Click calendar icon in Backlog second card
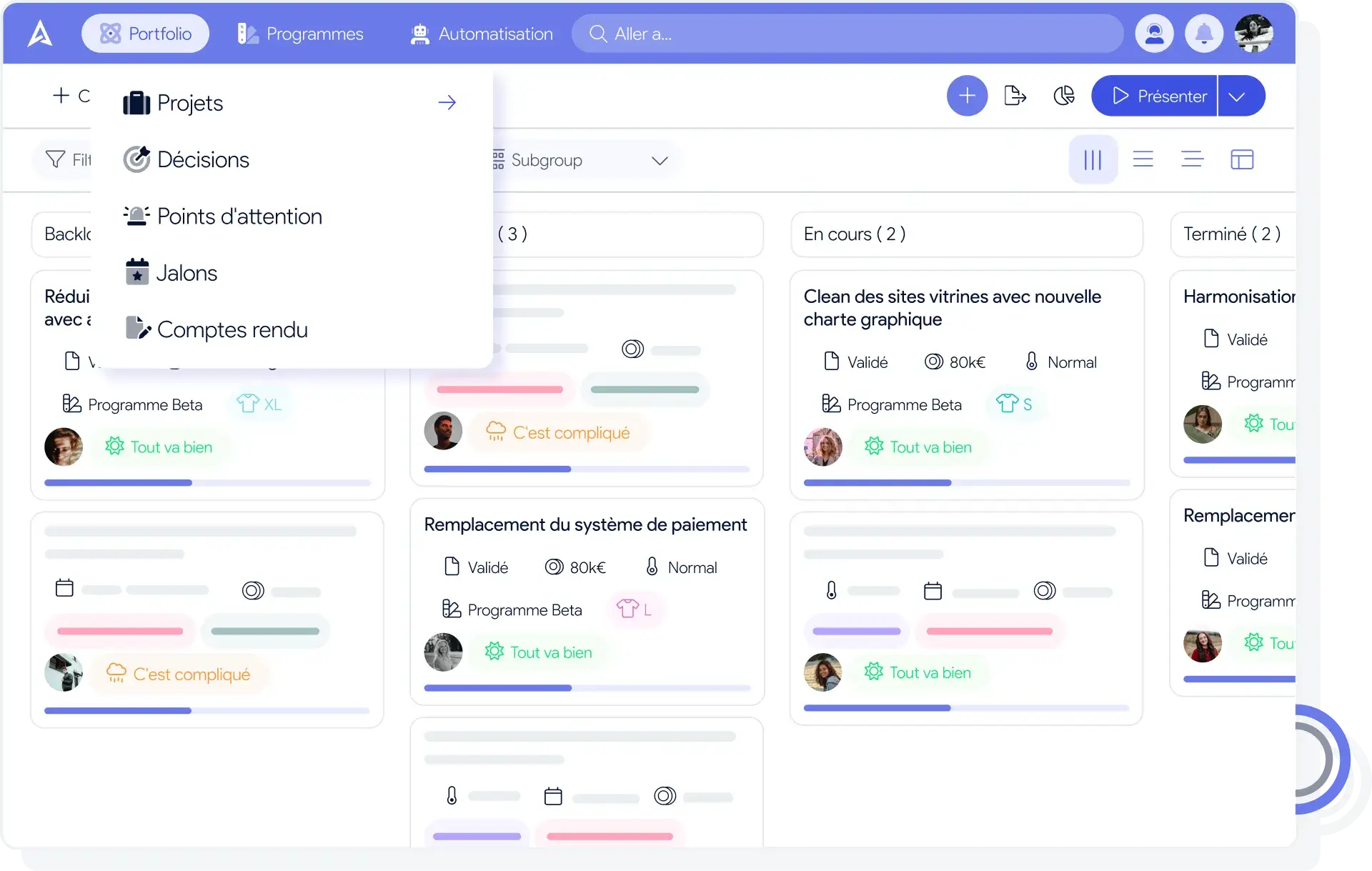 point(64,588)
